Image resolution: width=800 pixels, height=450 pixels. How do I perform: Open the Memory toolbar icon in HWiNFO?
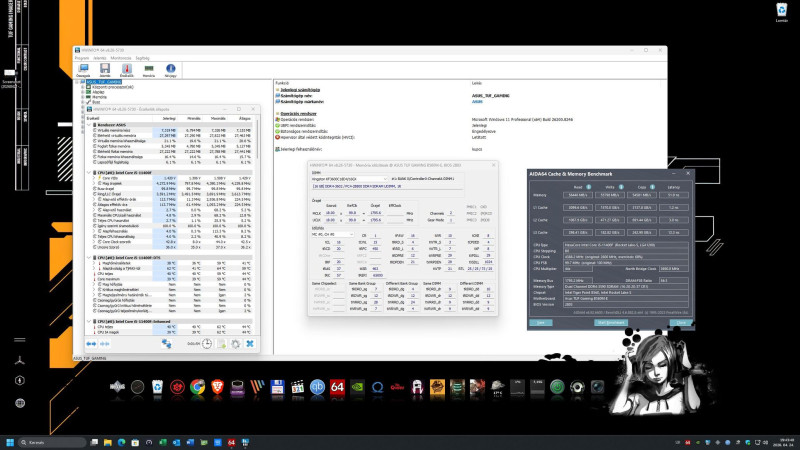coord(148,70)
